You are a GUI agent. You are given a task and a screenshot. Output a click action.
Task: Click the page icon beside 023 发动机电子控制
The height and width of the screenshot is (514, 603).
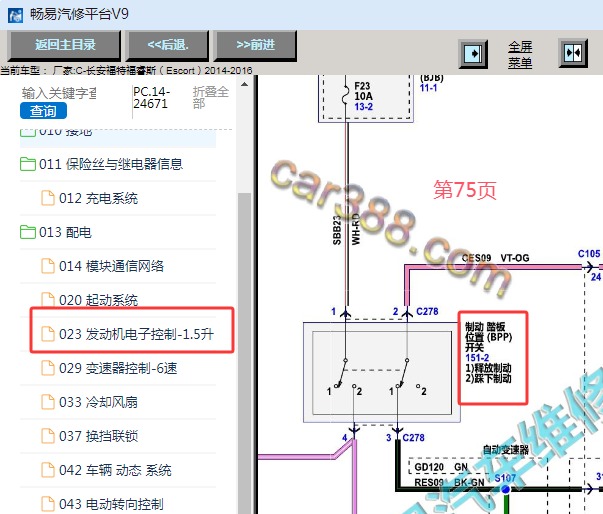tap(48, 334)
